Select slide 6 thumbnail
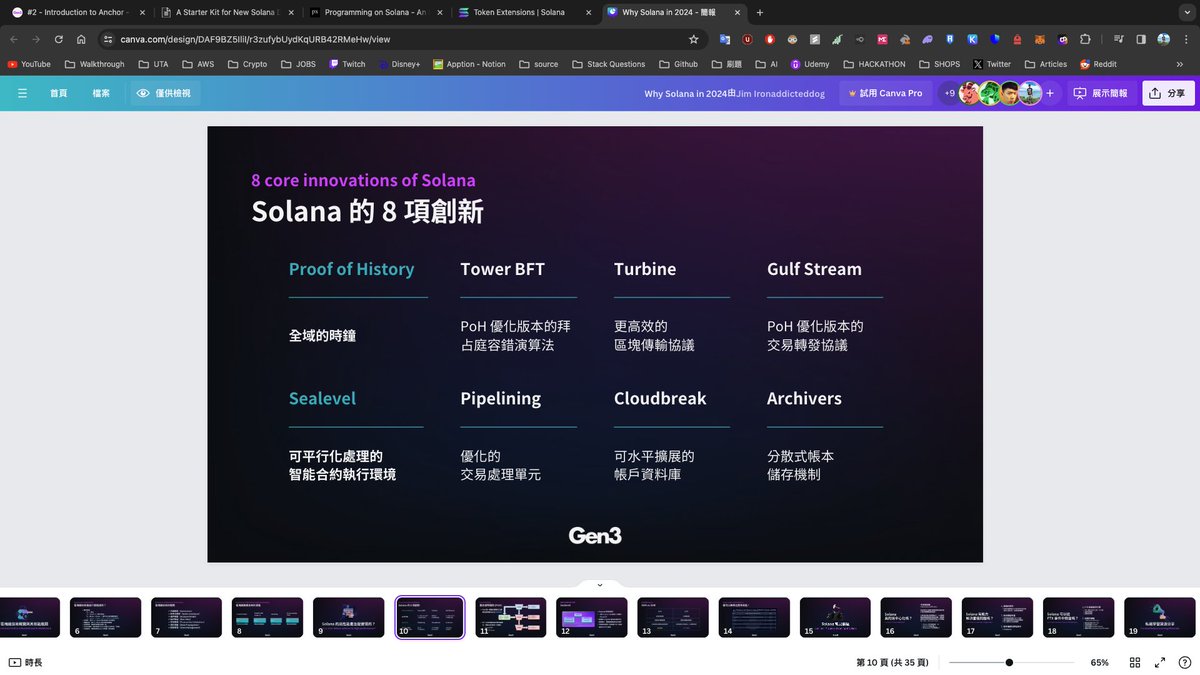This screenshot has width=1200, height=675. pos(105,618)
